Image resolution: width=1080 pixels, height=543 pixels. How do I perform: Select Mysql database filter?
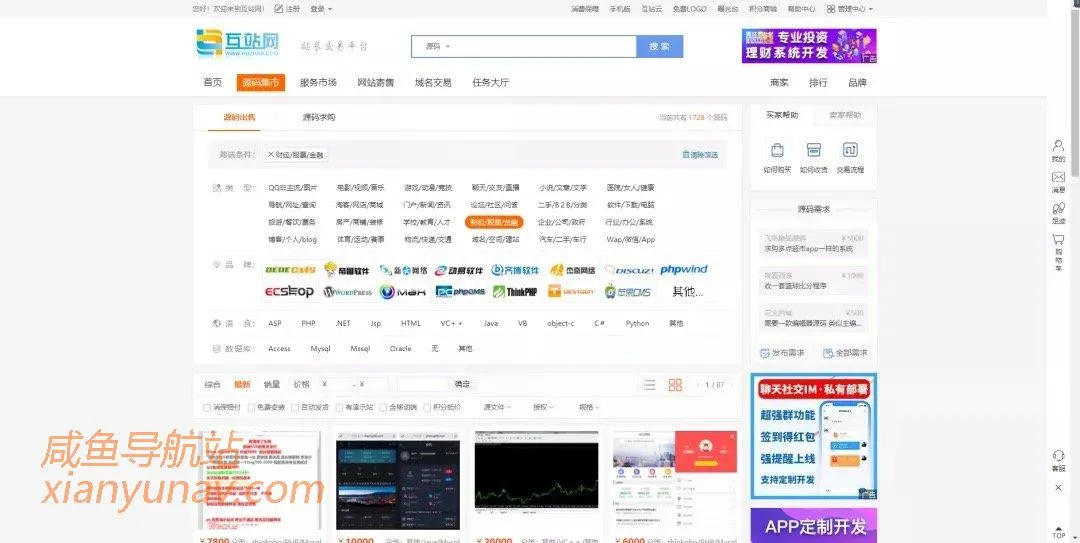[x=320, y=349]
